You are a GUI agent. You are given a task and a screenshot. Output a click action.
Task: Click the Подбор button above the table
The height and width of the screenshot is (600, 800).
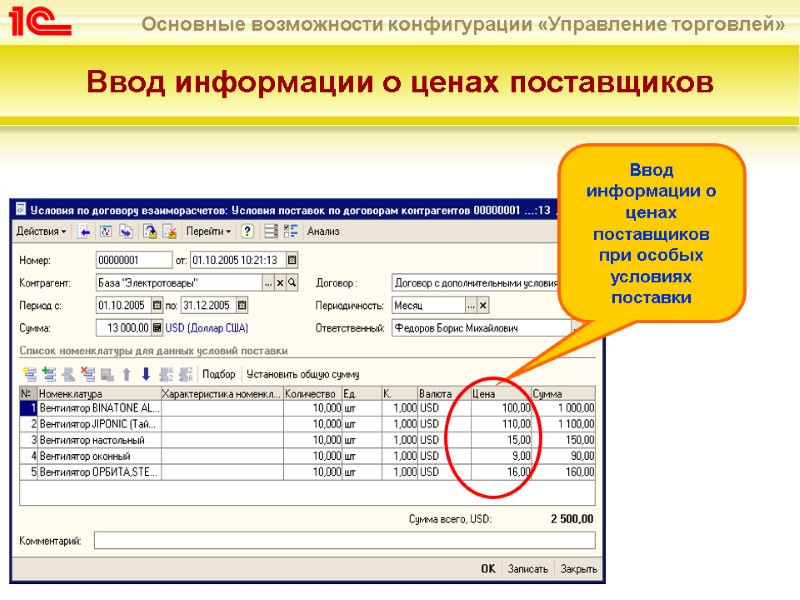tap(218, 371)
